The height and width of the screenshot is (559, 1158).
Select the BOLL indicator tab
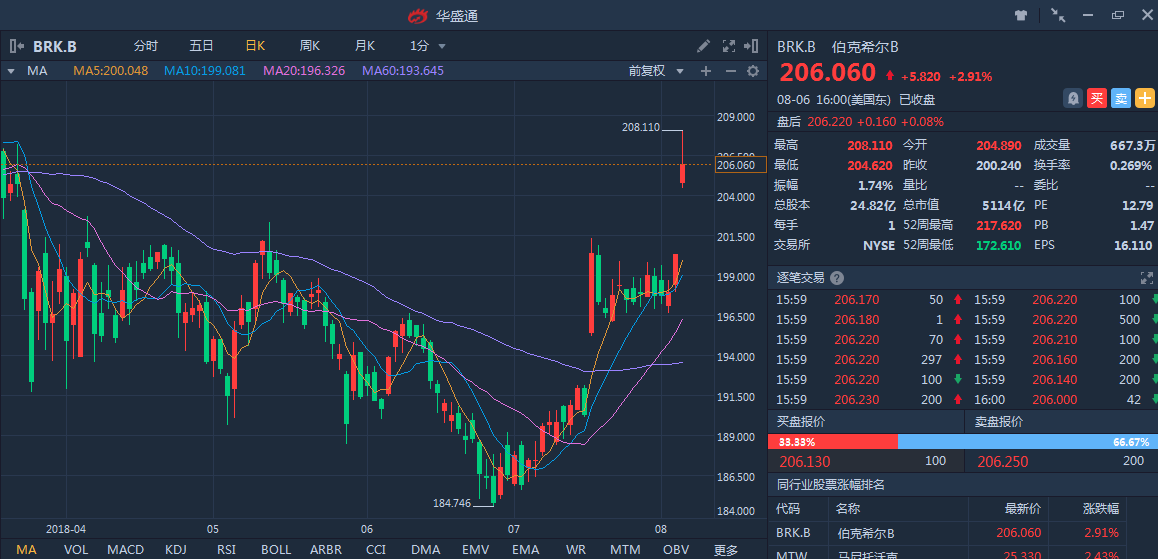tap(275, 549)
